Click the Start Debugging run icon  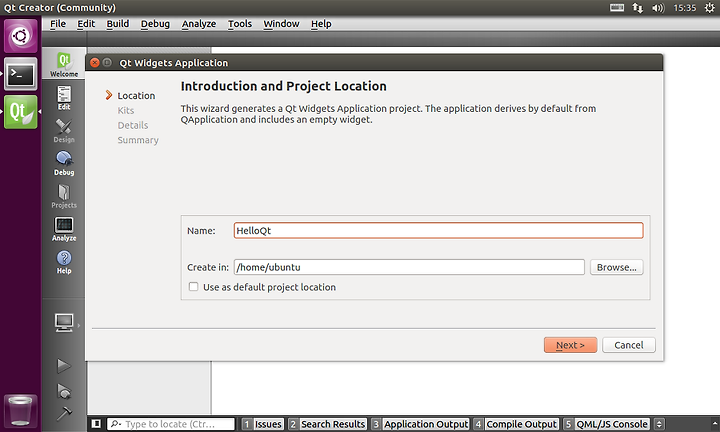(x=64, y=391)
